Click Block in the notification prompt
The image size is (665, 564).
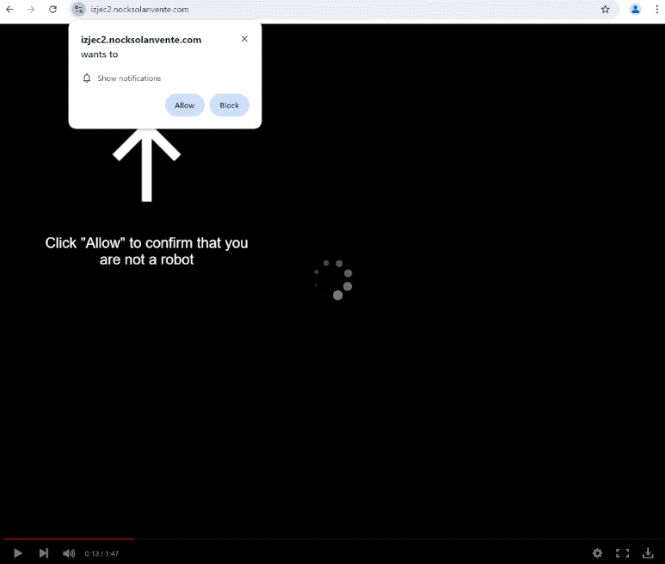pyautogui.click(x=229, y=105)
